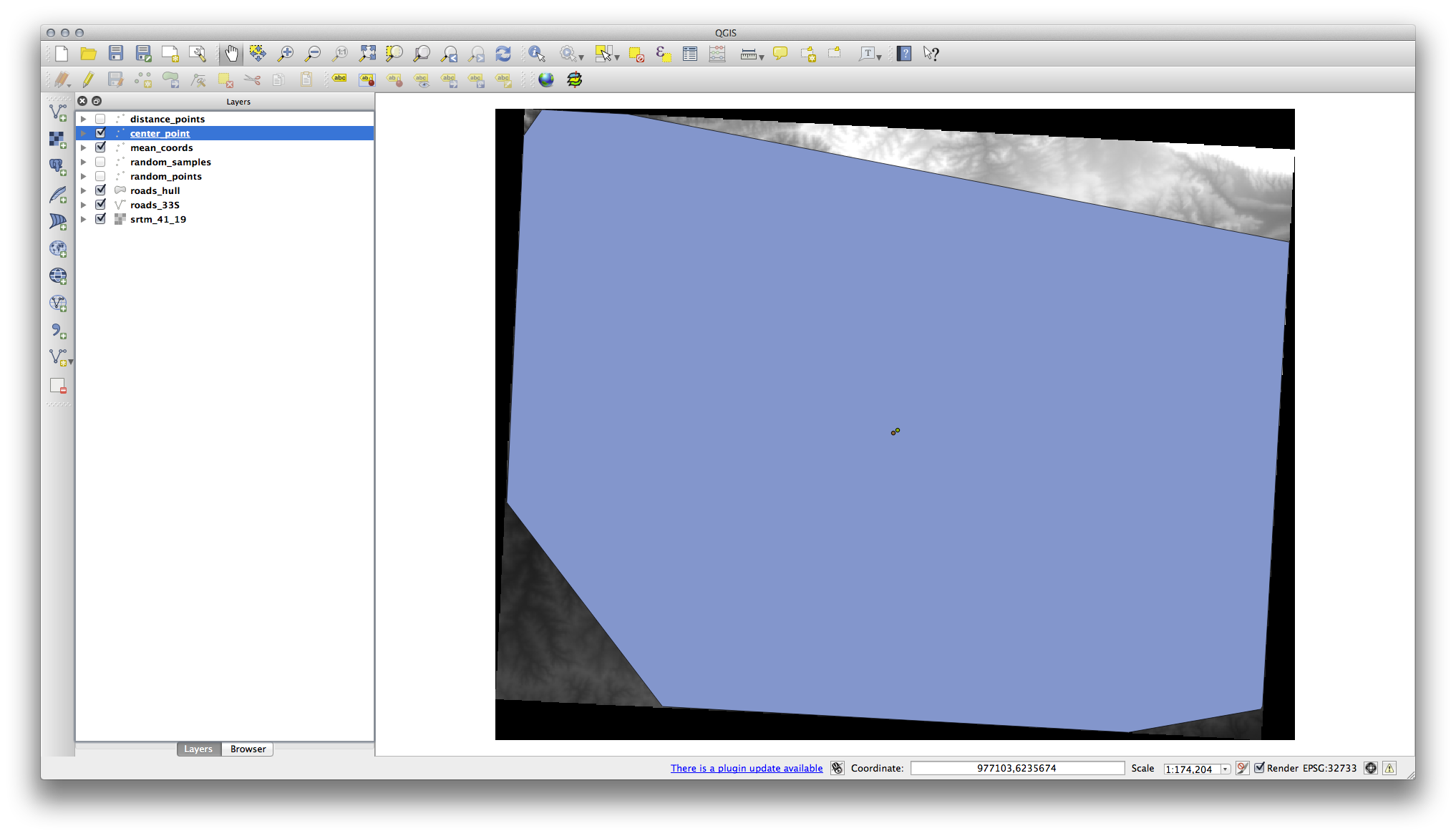Enable the distance_points layer checkbox
1456x836 pixels.
[x=100, y=119]
